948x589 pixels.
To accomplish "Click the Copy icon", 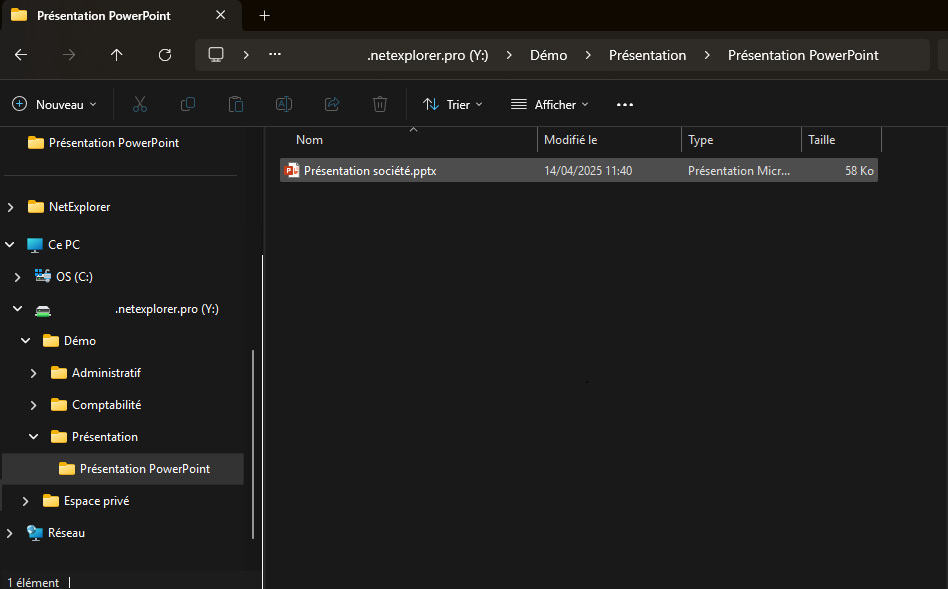I will (188, 105).
